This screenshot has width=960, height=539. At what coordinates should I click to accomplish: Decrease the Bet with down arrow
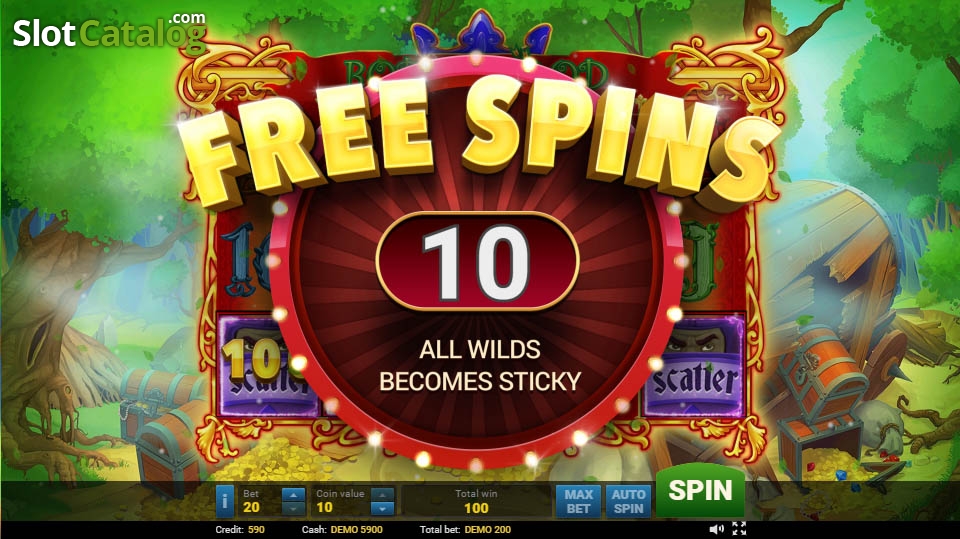pos(293,508)
